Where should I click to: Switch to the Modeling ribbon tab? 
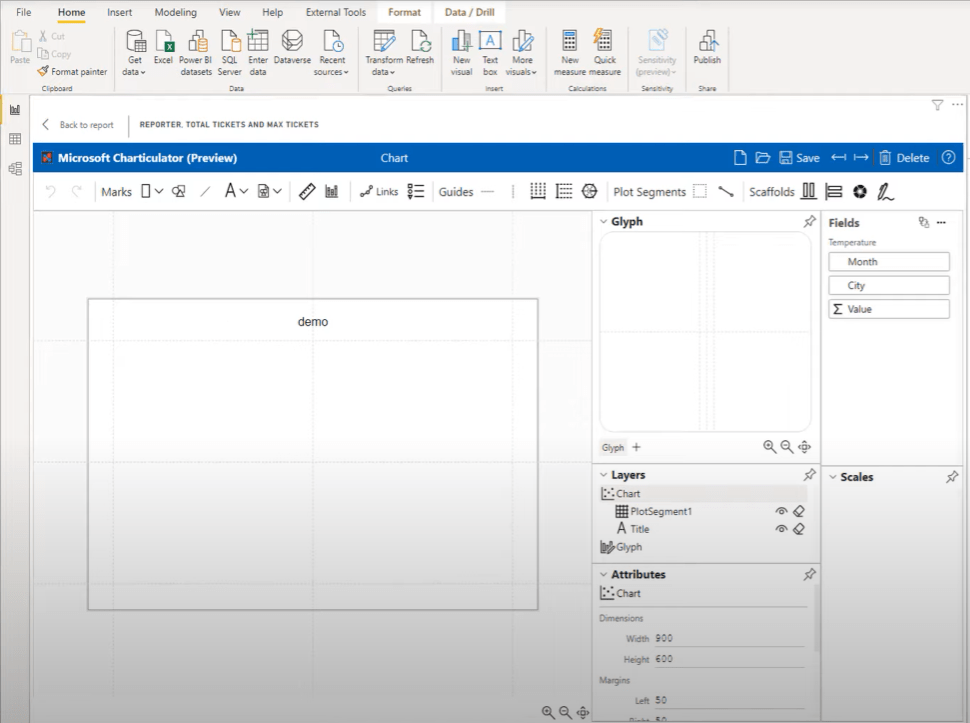[176, 12]
